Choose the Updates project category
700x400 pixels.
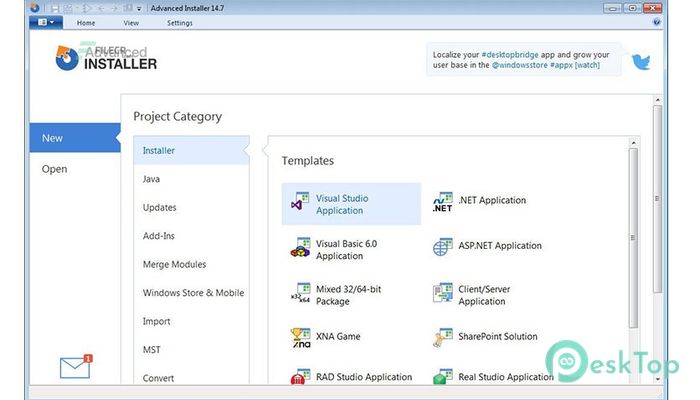coord(191,208)
